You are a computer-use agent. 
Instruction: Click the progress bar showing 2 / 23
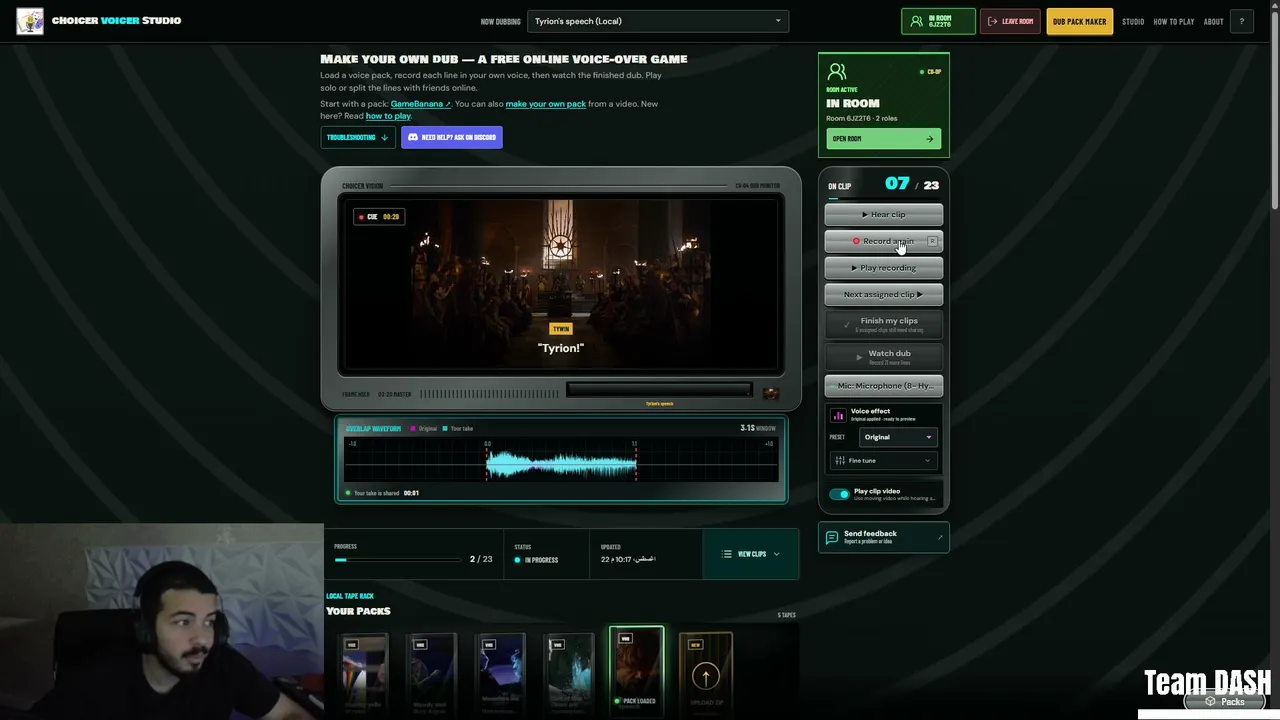click(399, 559)
